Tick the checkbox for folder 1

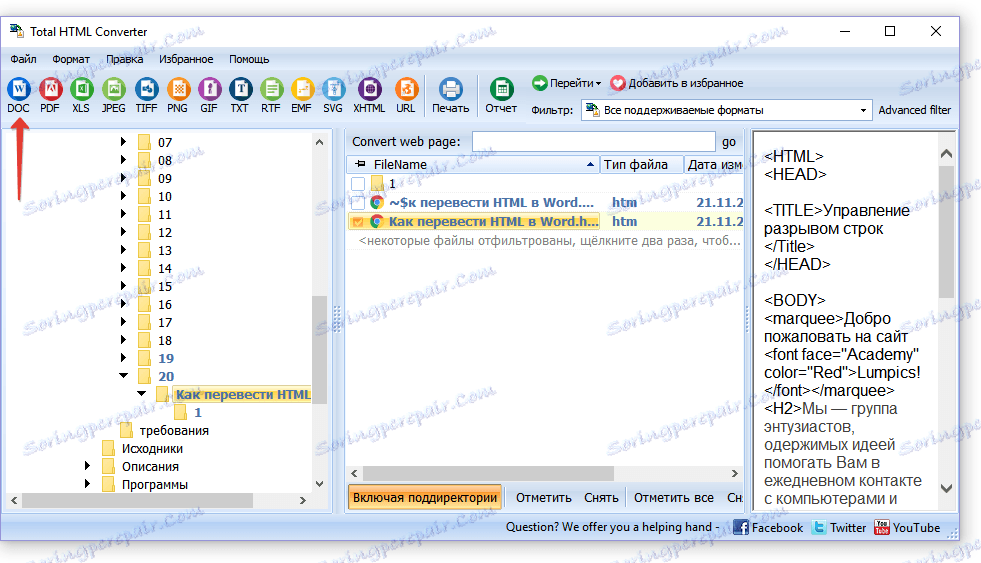[358, 184]
